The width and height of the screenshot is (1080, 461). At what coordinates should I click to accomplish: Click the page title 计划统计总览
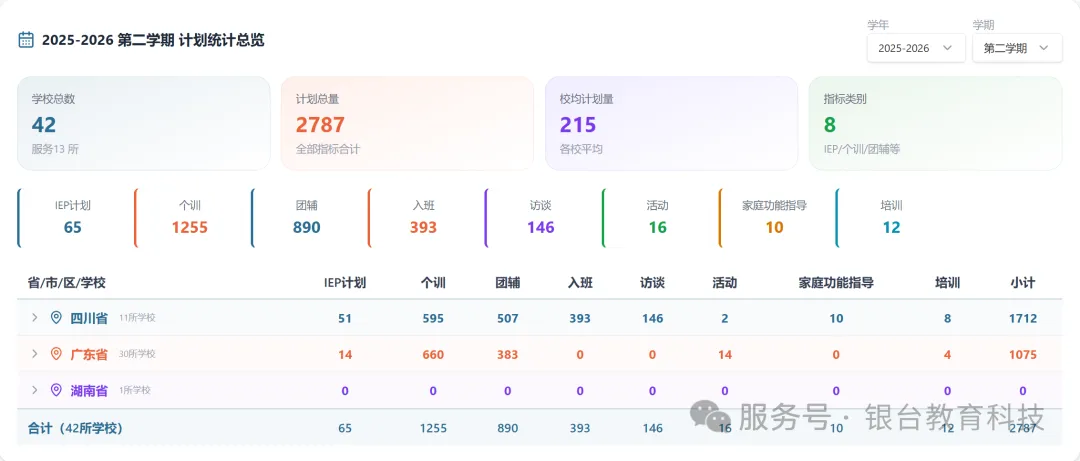[221, 40]
